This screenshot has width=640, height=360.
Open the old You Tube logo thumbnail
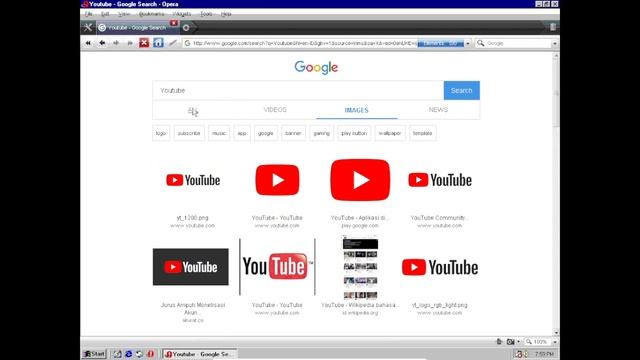point(277,267)
